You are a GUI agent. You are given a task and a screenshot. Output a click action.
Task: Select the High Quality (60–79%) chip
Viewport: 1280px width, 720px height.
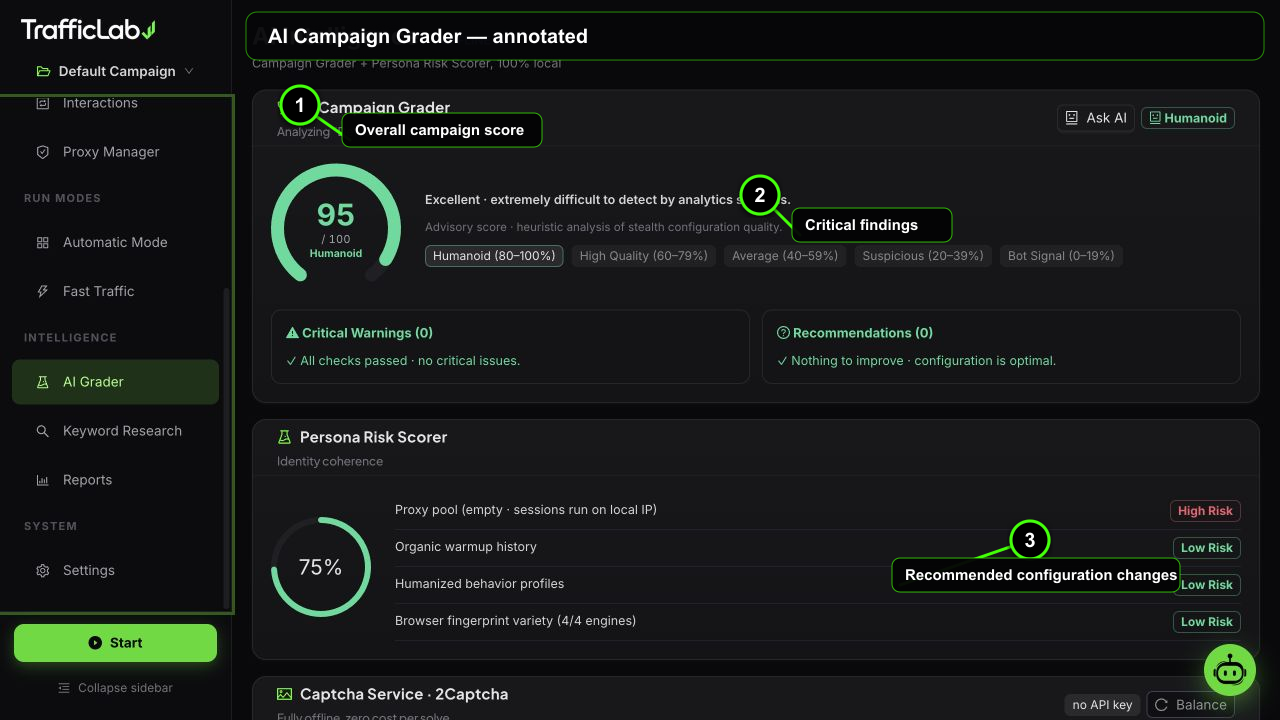pyautogui.click(x=643, y=256)
